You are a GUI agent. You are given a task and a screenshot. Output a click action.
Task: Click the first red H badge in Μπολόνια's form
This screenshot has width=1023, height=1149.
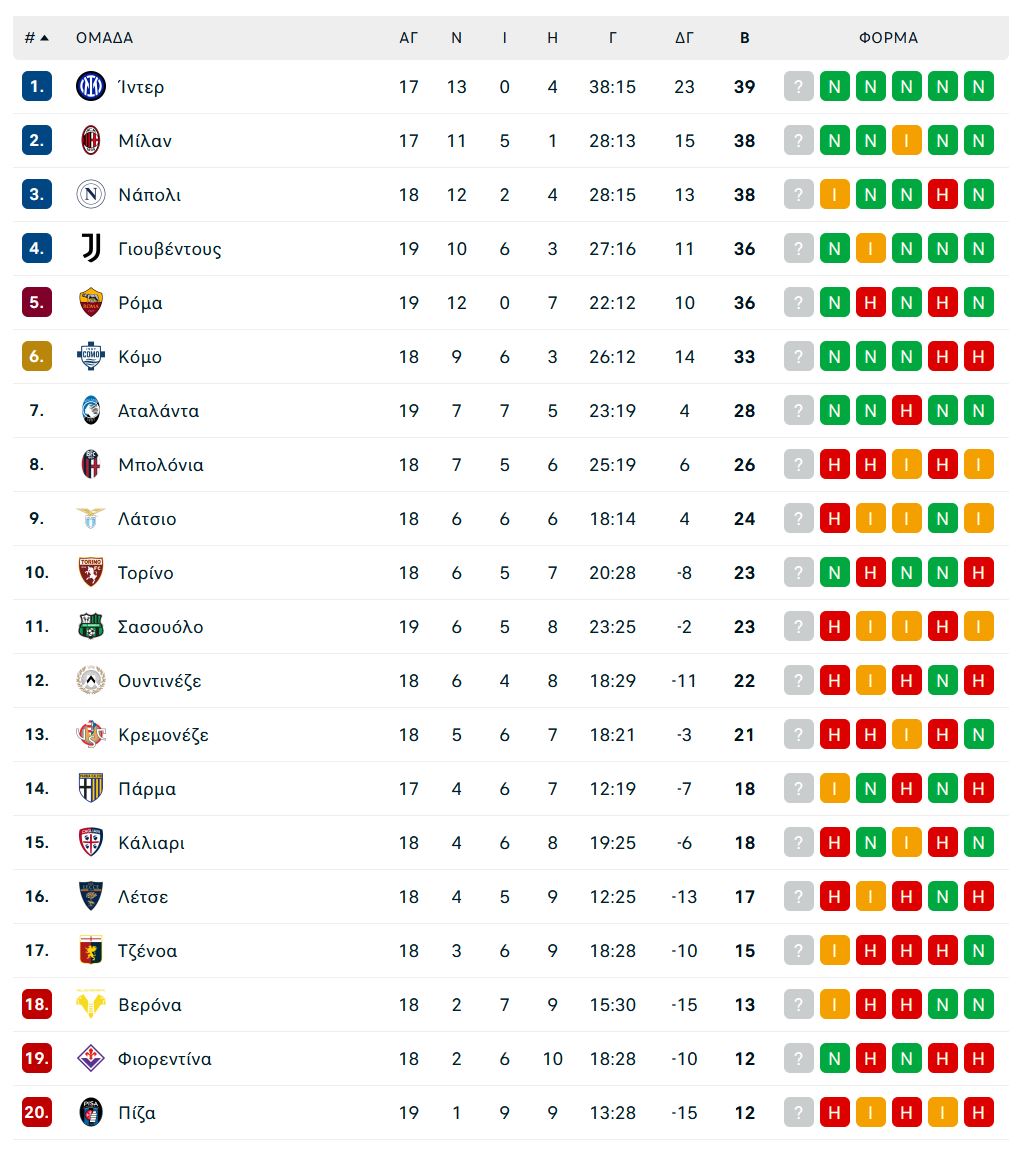(834, 464)
